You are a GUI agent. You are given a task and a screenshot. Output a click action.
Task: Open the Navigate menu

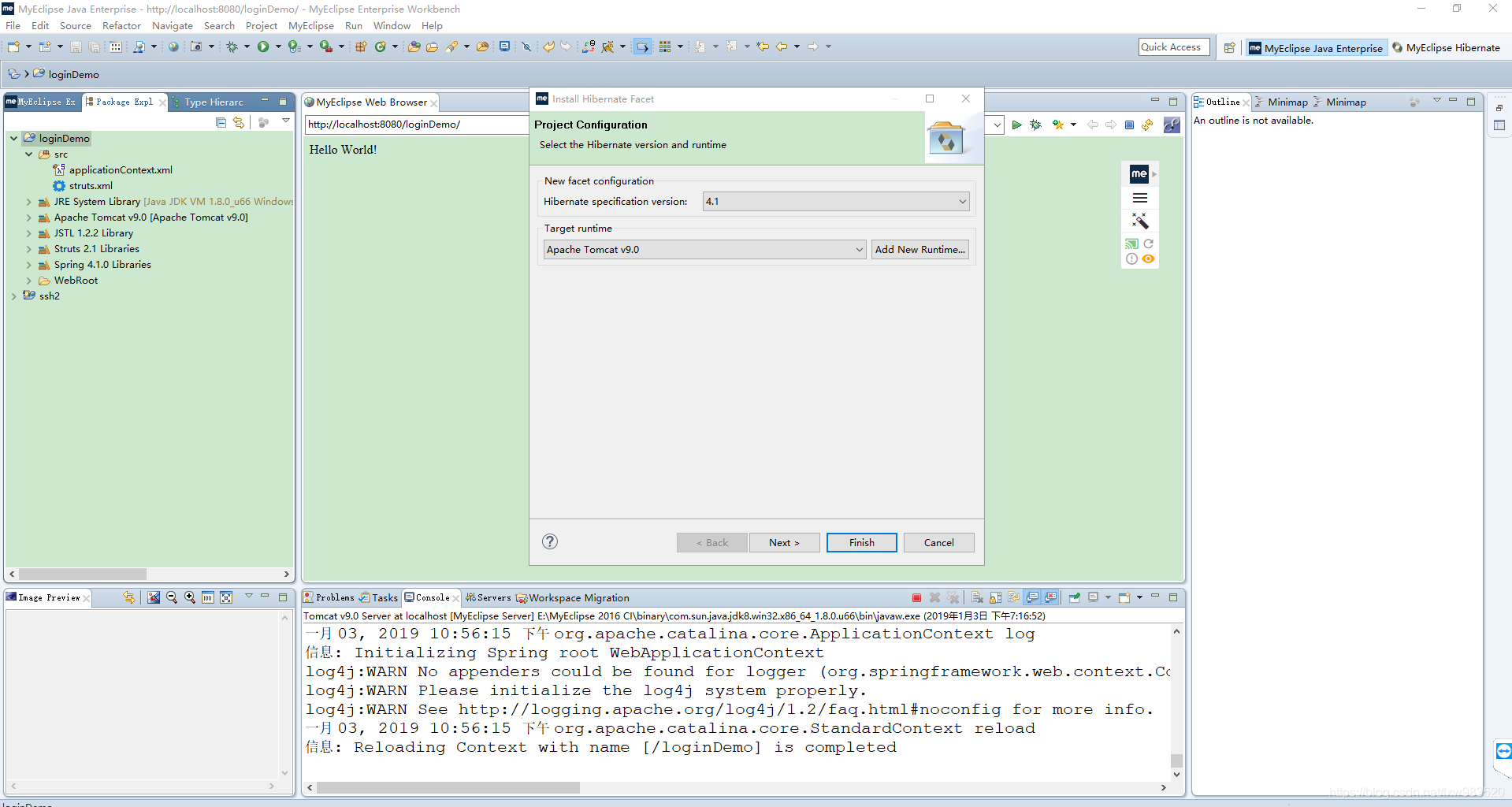(x=173, y=26)
